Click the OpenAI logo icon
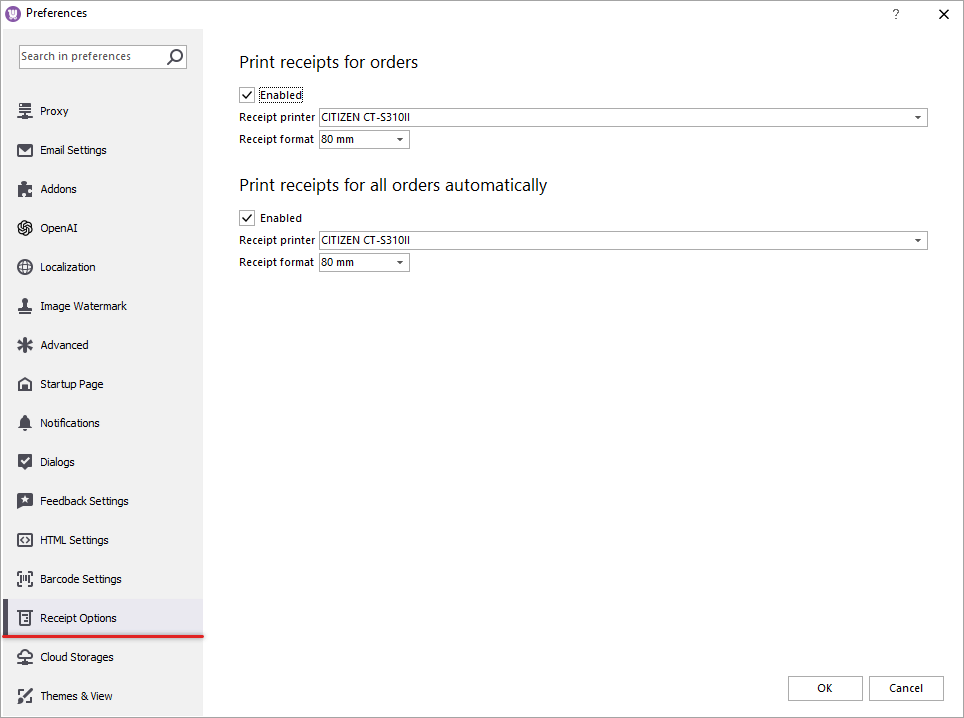Image resolution: width=964 pixels, height=718 pixels. click(x=25, y=228)
